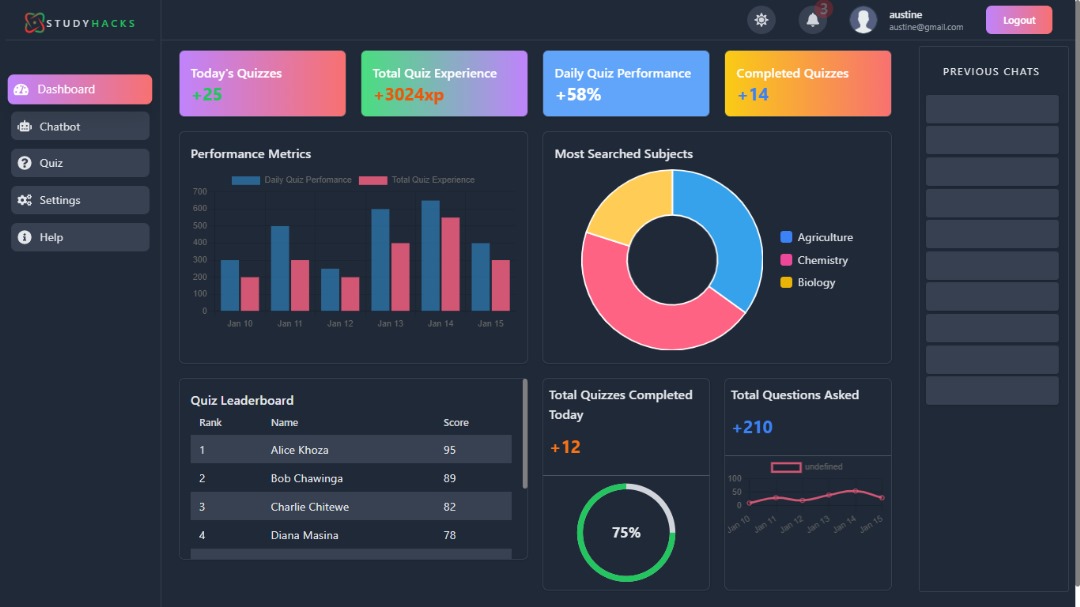Click the gears icon beside Settings
1080x607 pixels.
tap(24, 200)
